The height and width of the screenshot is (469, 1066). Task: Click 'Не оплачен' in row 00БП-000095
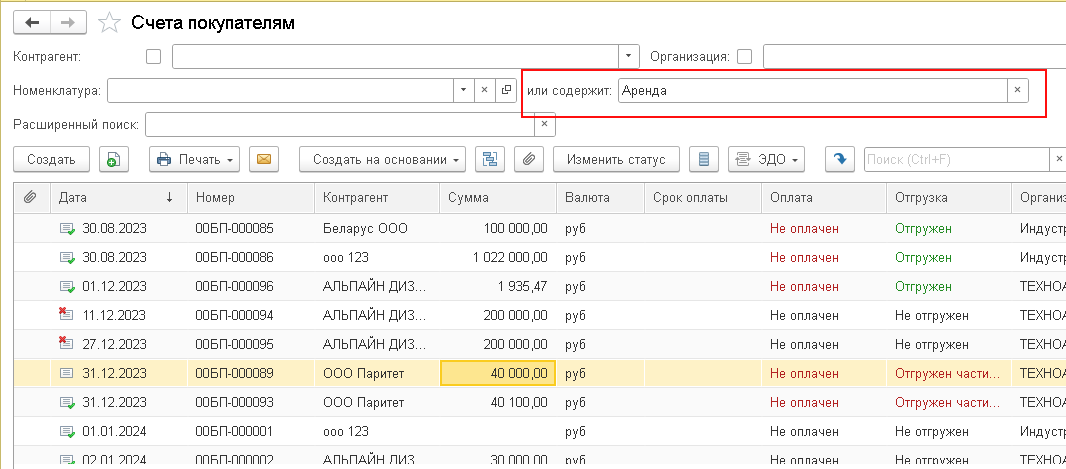(804, 345)
